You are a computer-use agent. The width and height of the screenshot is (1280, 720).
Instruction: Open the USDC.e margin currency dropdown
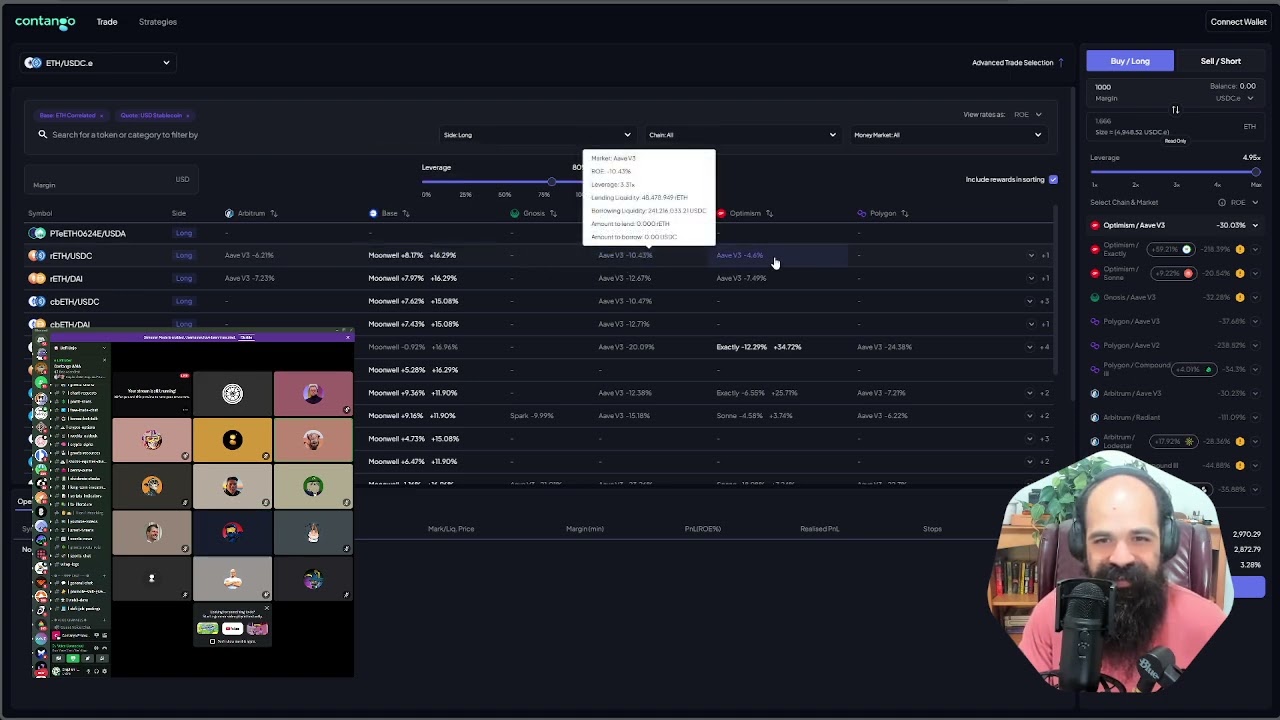coord(1234,98)
